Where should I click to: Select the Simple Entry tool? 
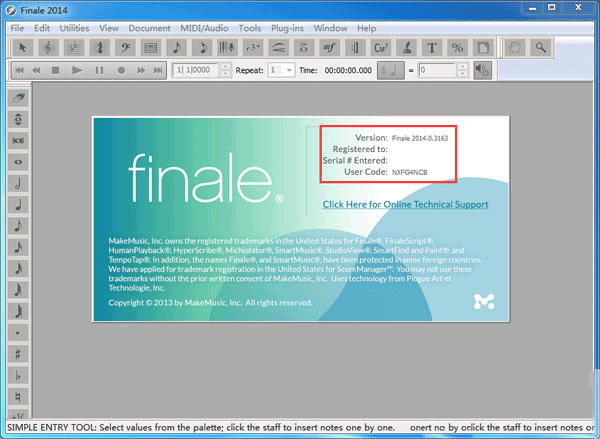click(x=176, y=48)
